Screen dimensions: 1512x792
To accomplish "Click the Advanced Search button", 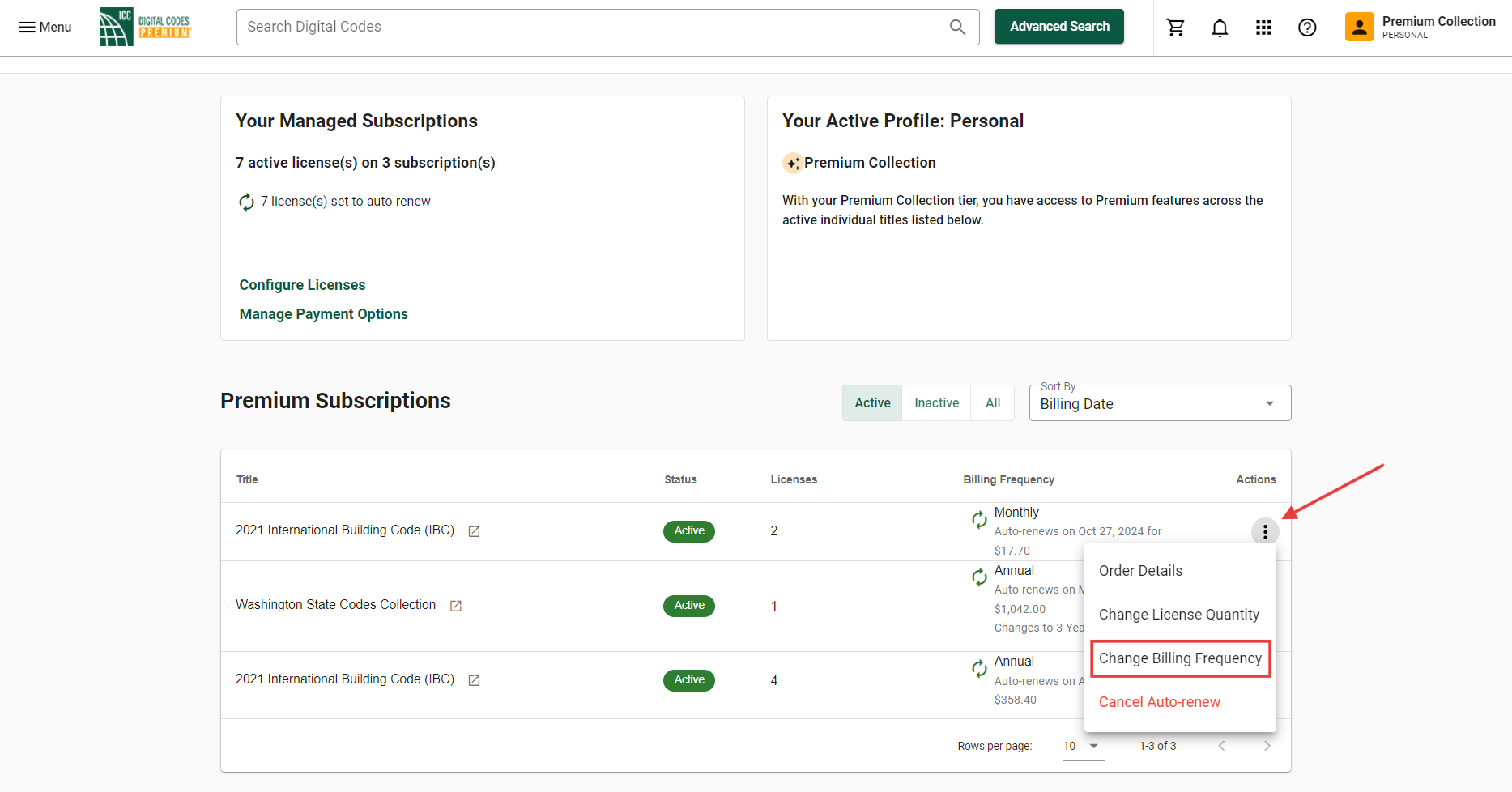I will pyautogui.click(x=1058, y=27).
